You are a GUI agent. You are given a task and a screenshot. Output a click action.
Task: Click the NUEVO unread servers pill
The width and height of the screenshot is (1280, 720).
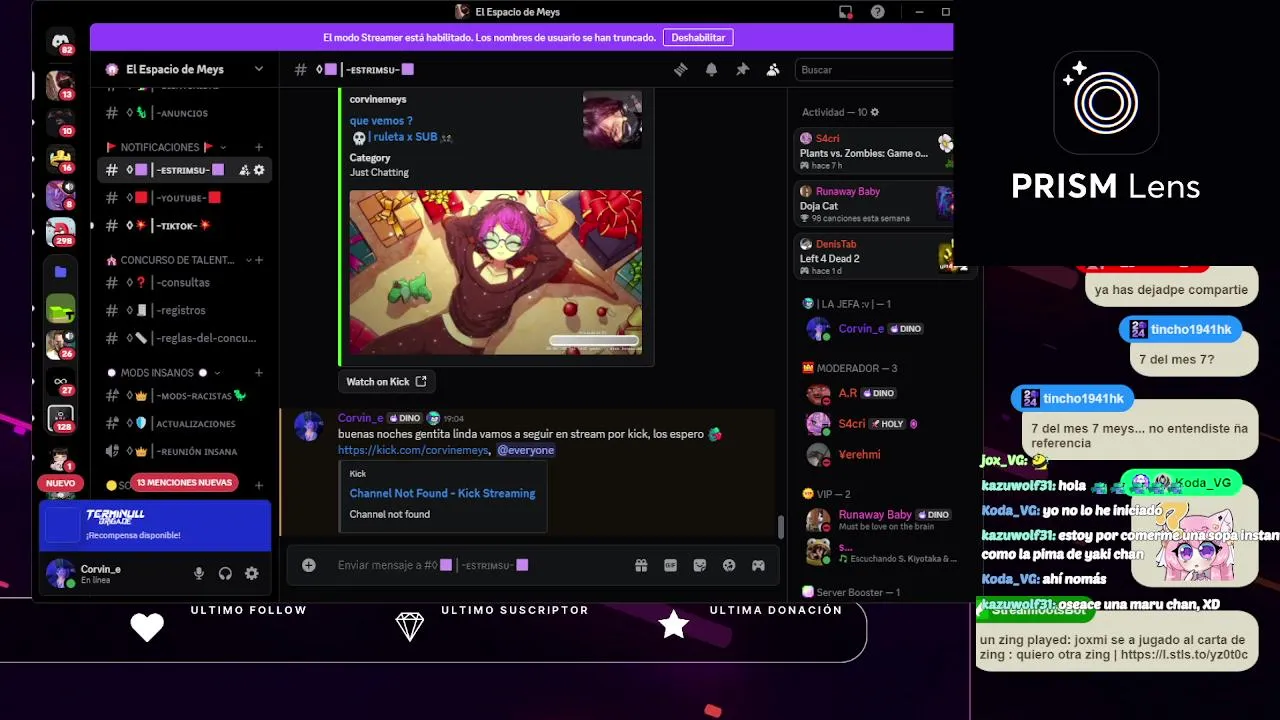pos(60,483)
